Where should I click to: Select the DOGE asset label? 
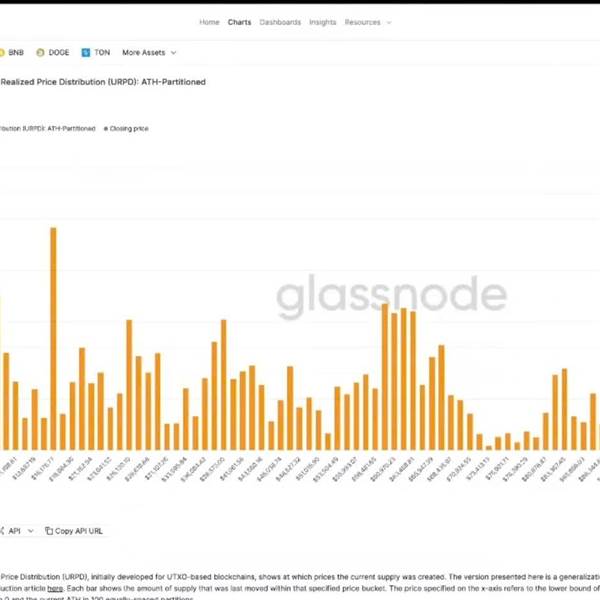(58, 52)
